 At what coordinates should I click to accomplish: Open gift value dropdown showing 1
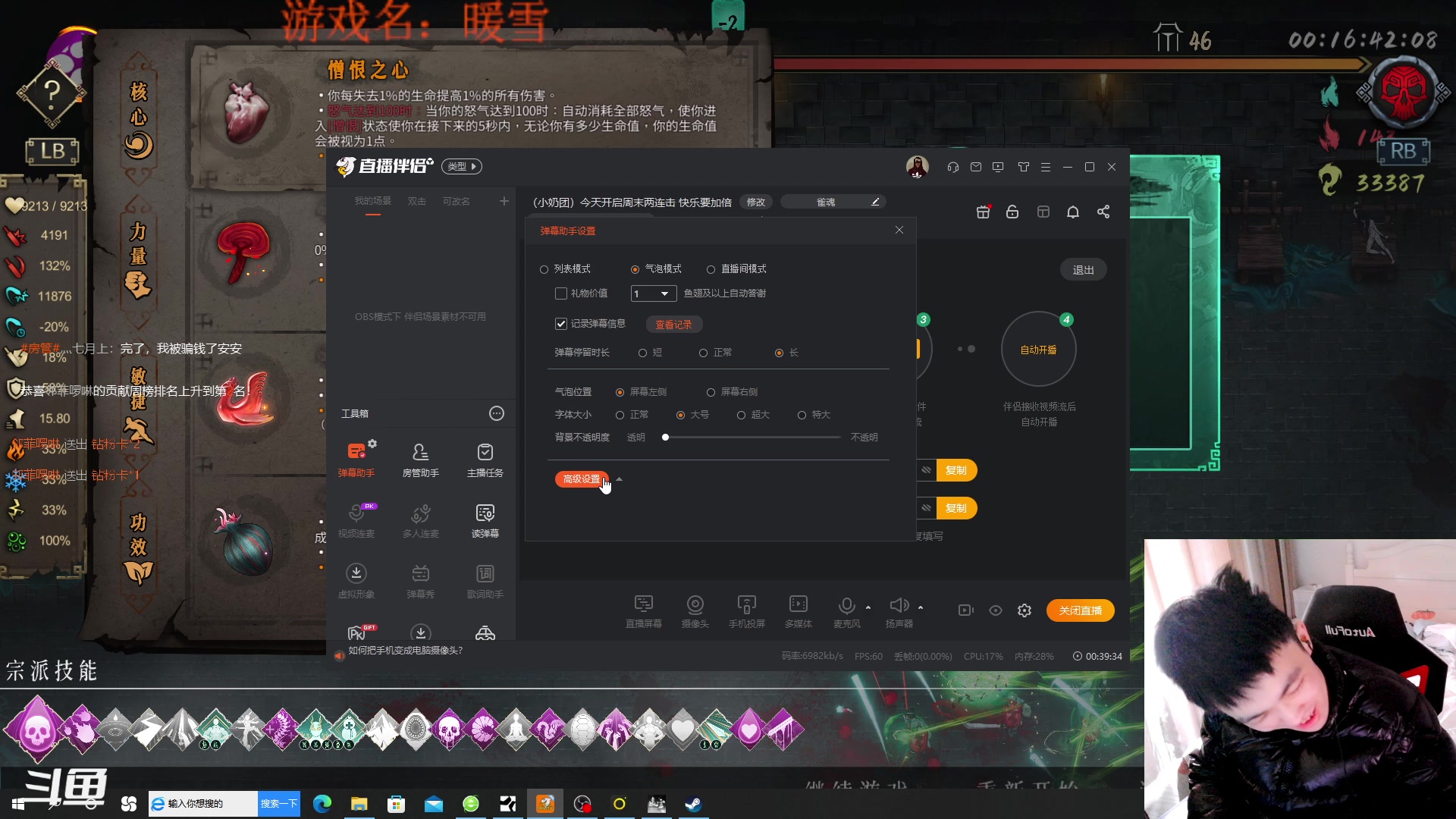653,293
